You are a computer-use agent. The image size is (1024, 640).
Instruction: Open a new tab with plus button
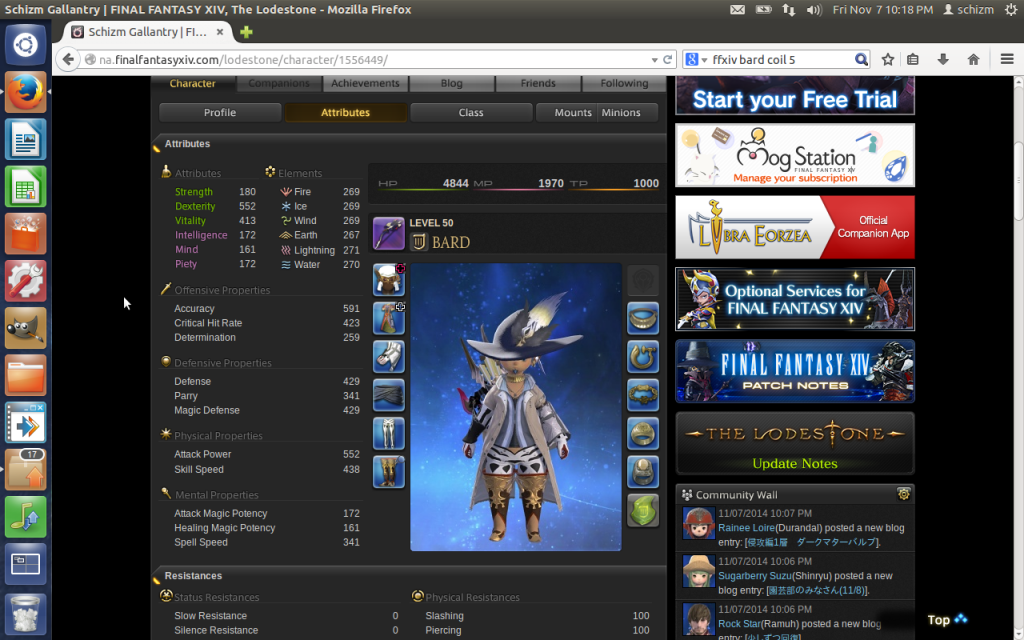246,32
